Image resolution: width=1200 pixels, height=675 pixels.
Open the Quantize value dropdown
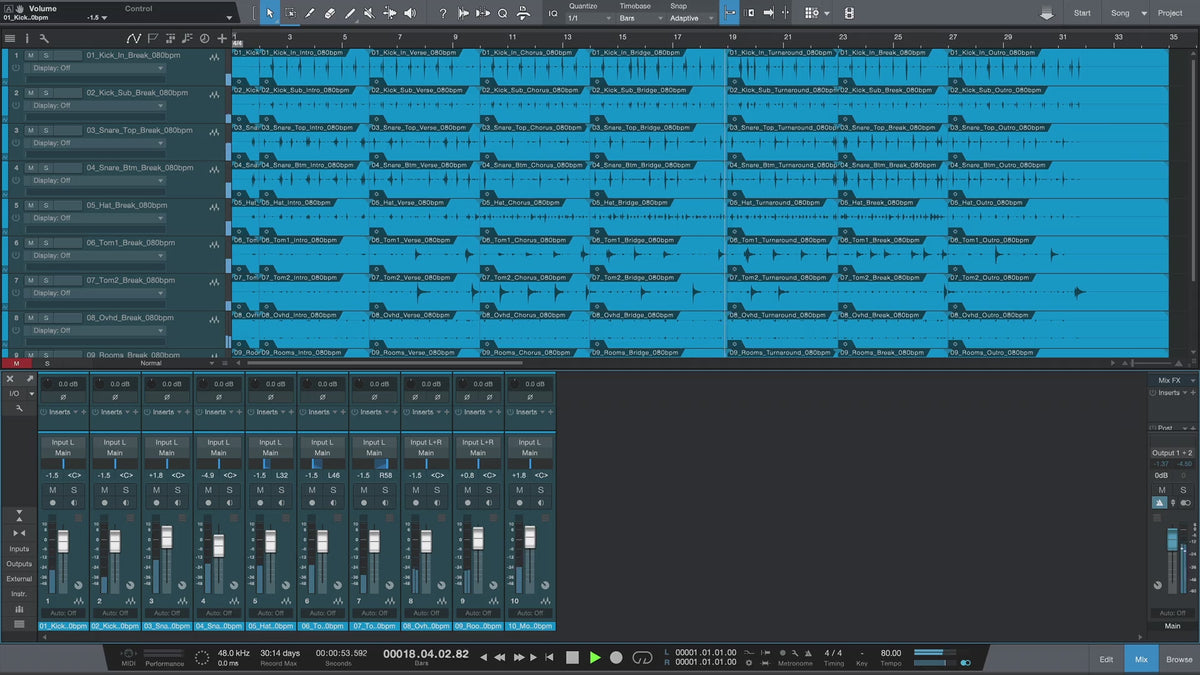(583, 18)
